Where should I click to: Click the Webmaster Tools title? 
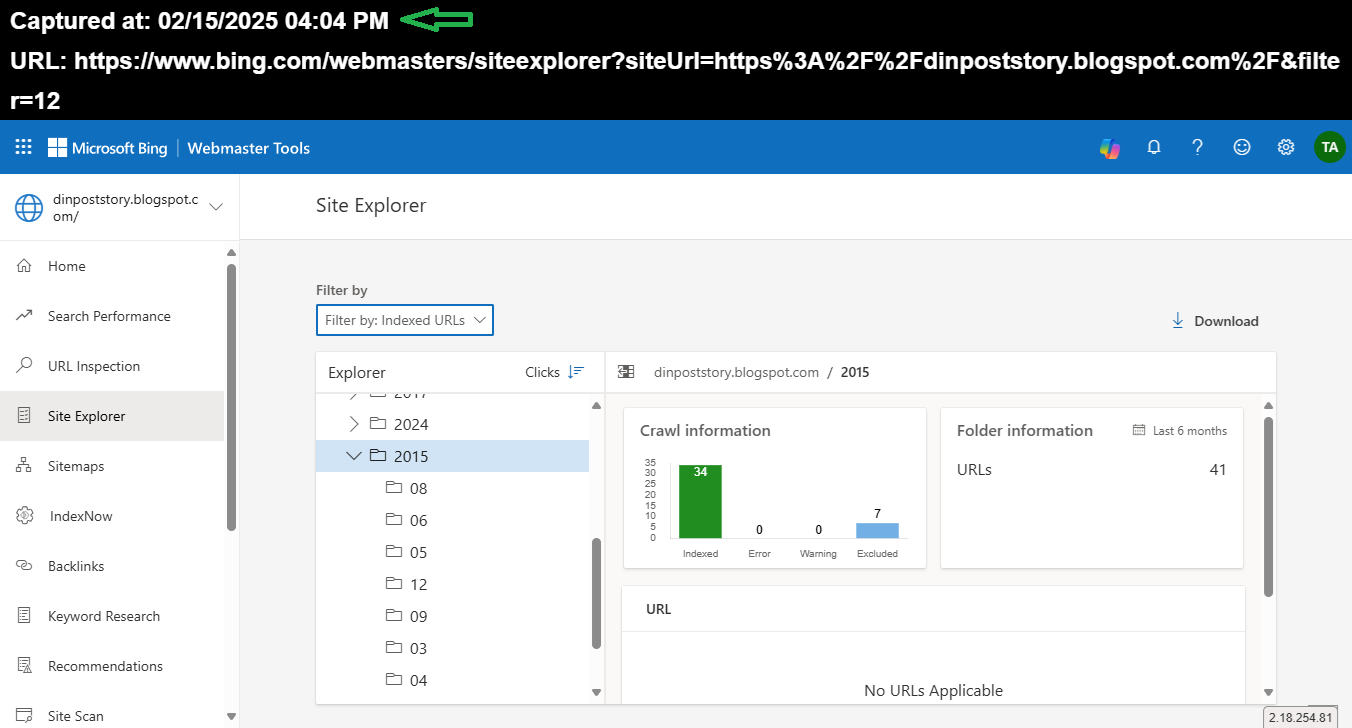pos(249,148)
